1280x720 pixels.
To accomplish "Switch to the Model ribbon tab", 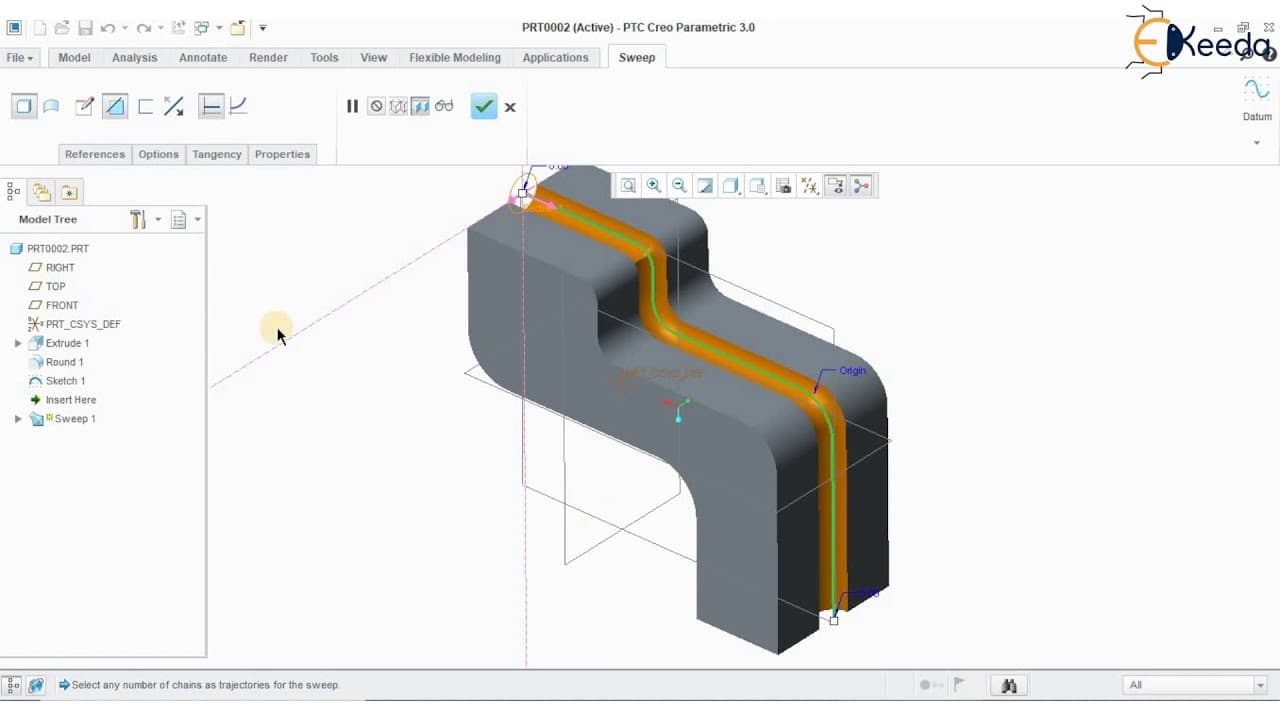I will pos(75,58).
